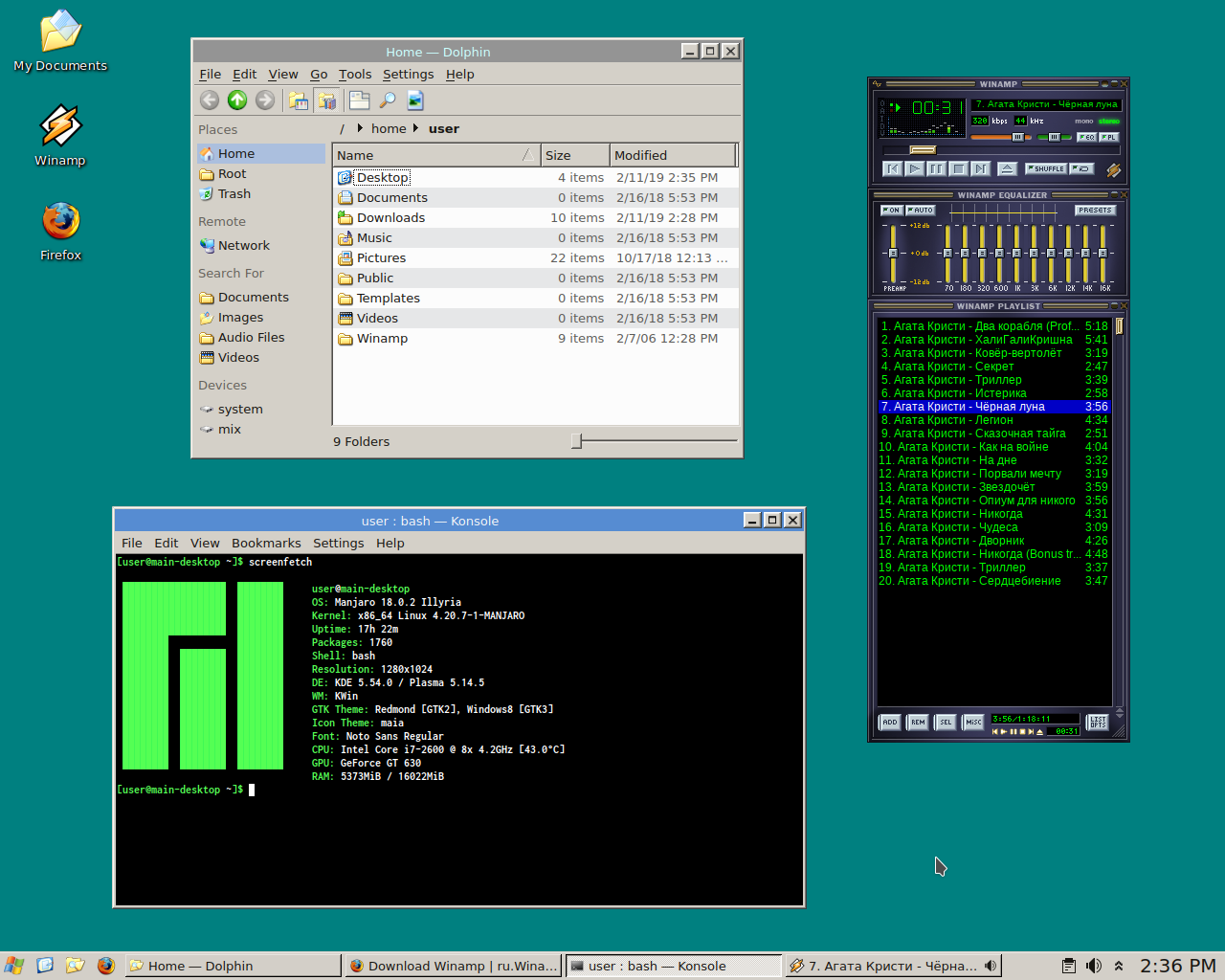Screen dimensions: 1225x980
Task: Click the Split view icon in Dolphin
Action: coord(360,100)
